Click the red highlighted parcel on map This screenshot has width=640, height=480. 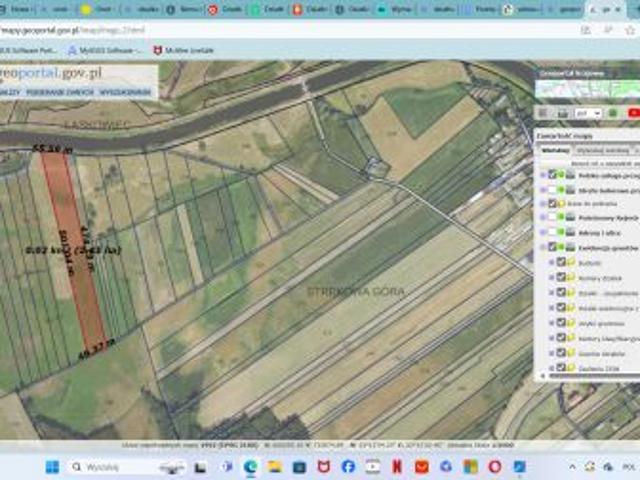(75, 250)
